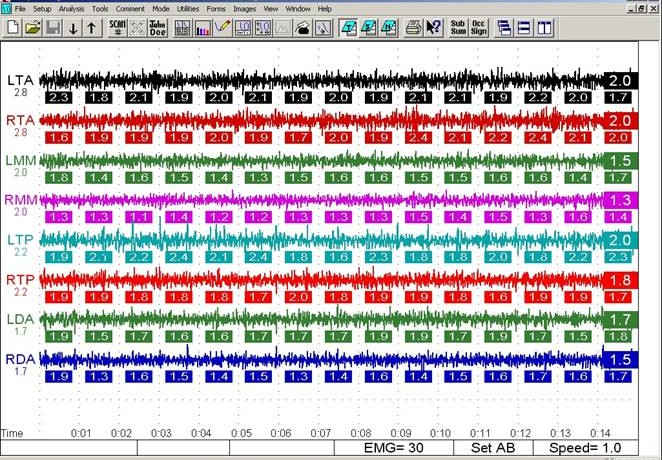Select the LMM channel label
The height and width of the screenshot is (460, 662).
21,160
